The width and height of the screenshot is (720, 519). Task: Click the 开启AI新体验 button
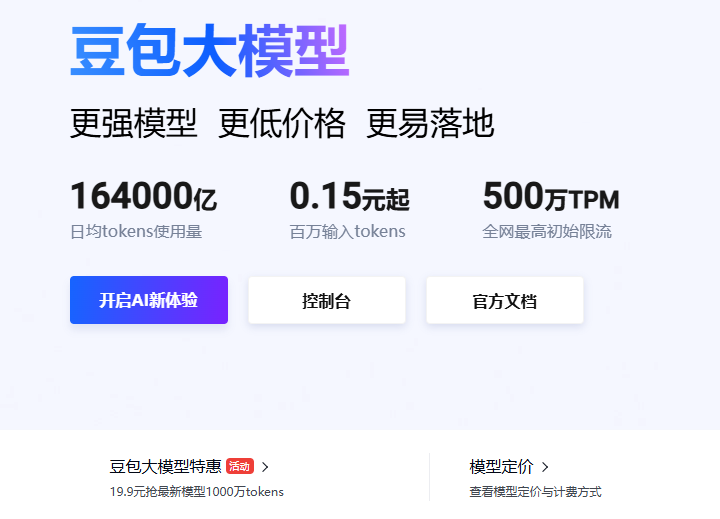click(149, 300)
